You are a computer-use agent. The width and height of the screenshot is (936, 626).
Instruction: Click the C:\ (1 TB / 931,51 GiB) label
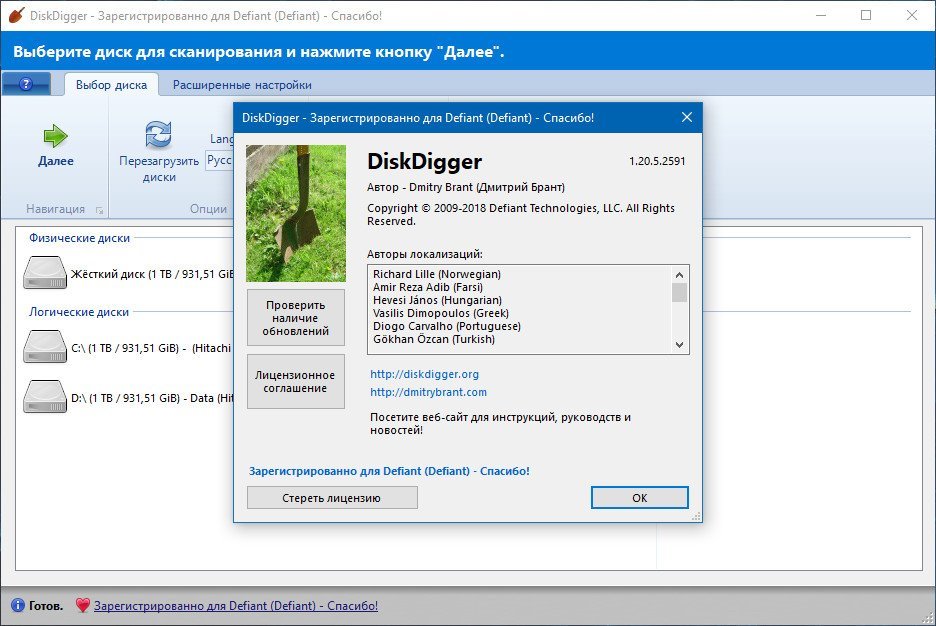(150, 348)
